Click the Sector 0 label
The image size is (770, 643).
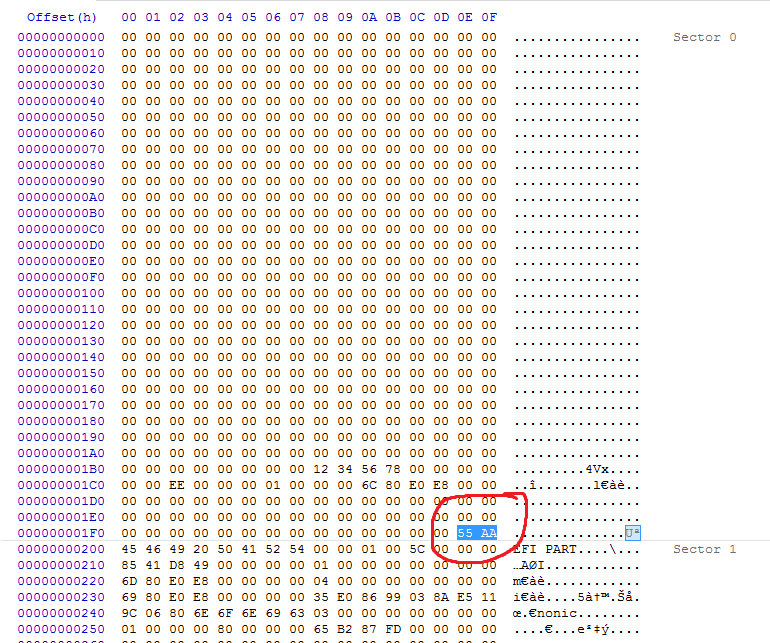point(704,37)
